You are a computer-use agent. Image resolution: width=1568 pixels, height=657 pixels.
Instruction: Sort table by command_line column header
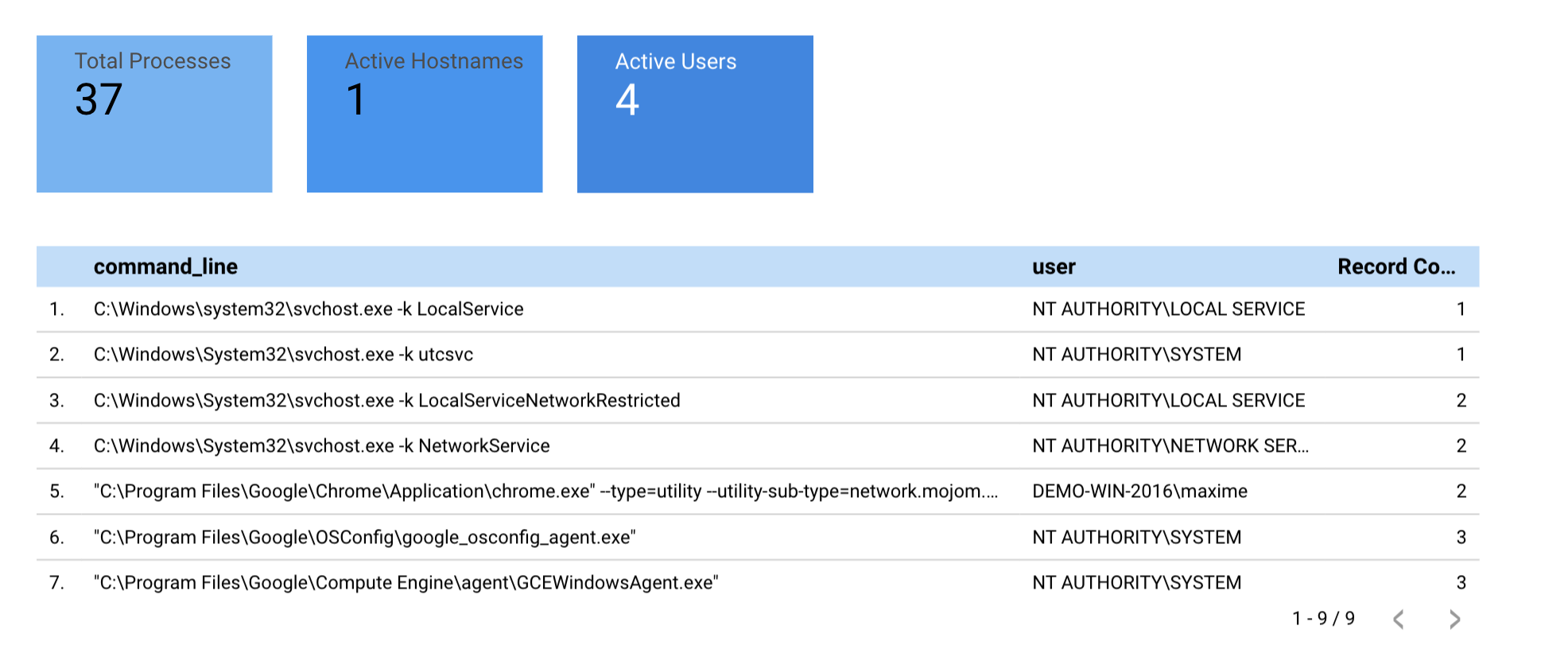165,266
